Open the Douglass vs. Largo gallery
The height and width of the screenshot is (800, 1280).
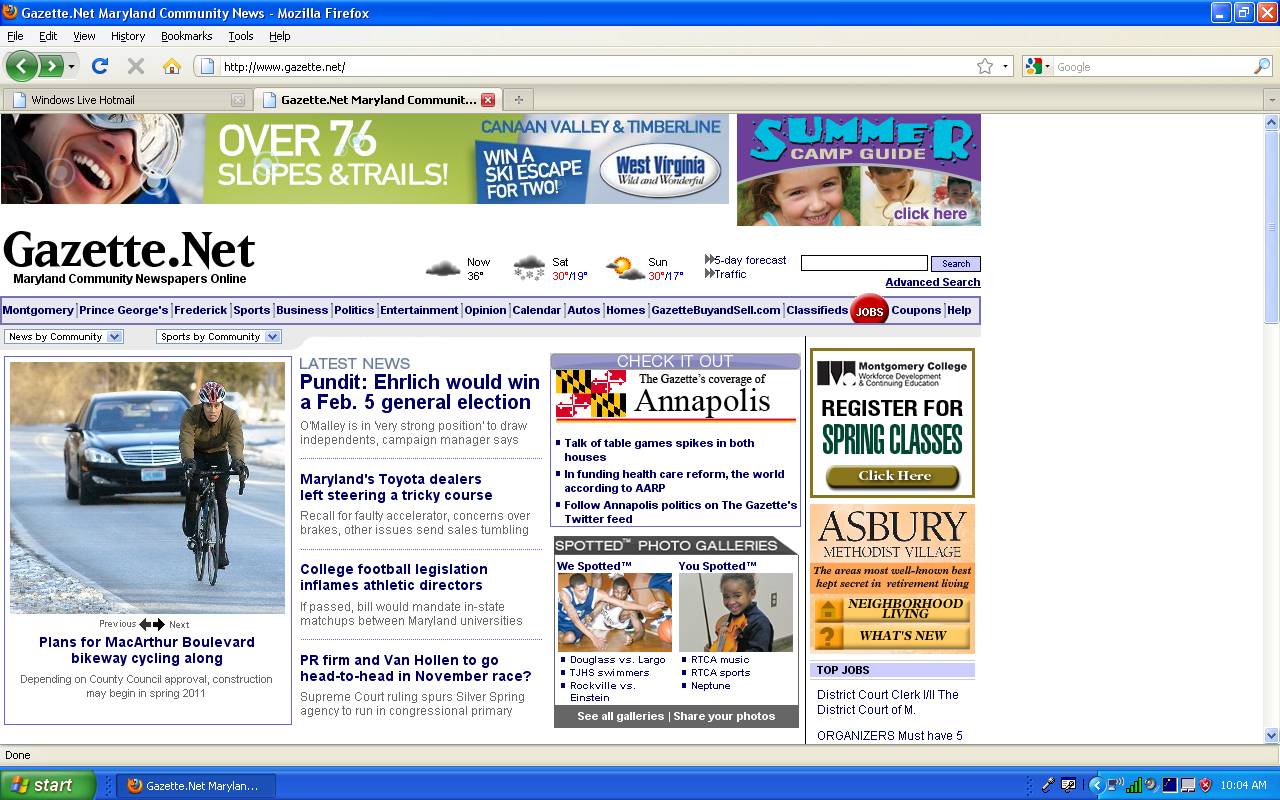617,660
